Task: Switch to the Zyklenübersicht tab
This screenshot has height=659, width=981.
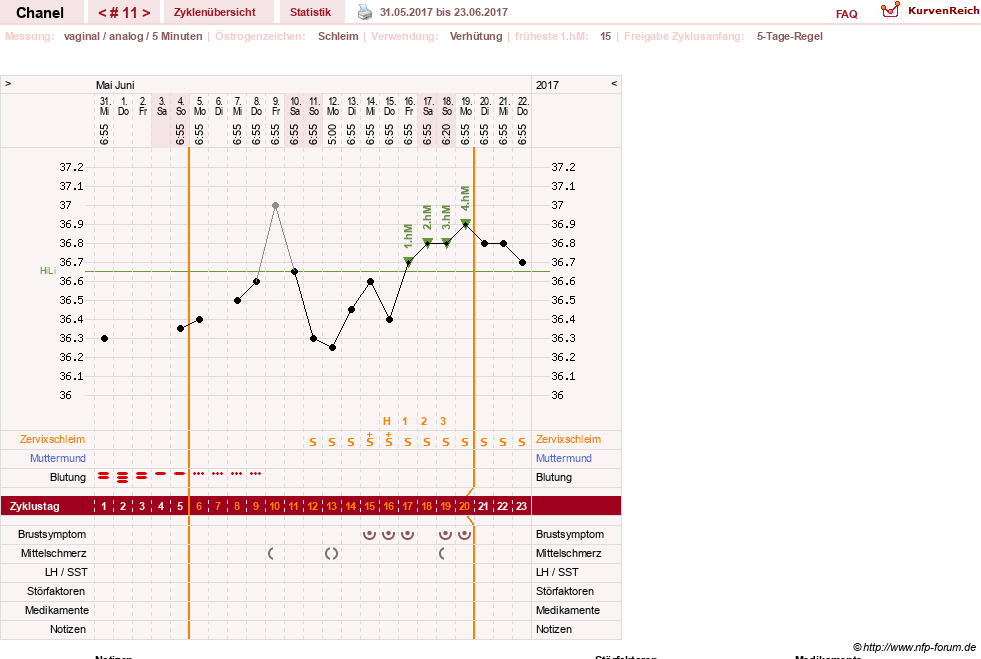Action: tap(215, 12)
